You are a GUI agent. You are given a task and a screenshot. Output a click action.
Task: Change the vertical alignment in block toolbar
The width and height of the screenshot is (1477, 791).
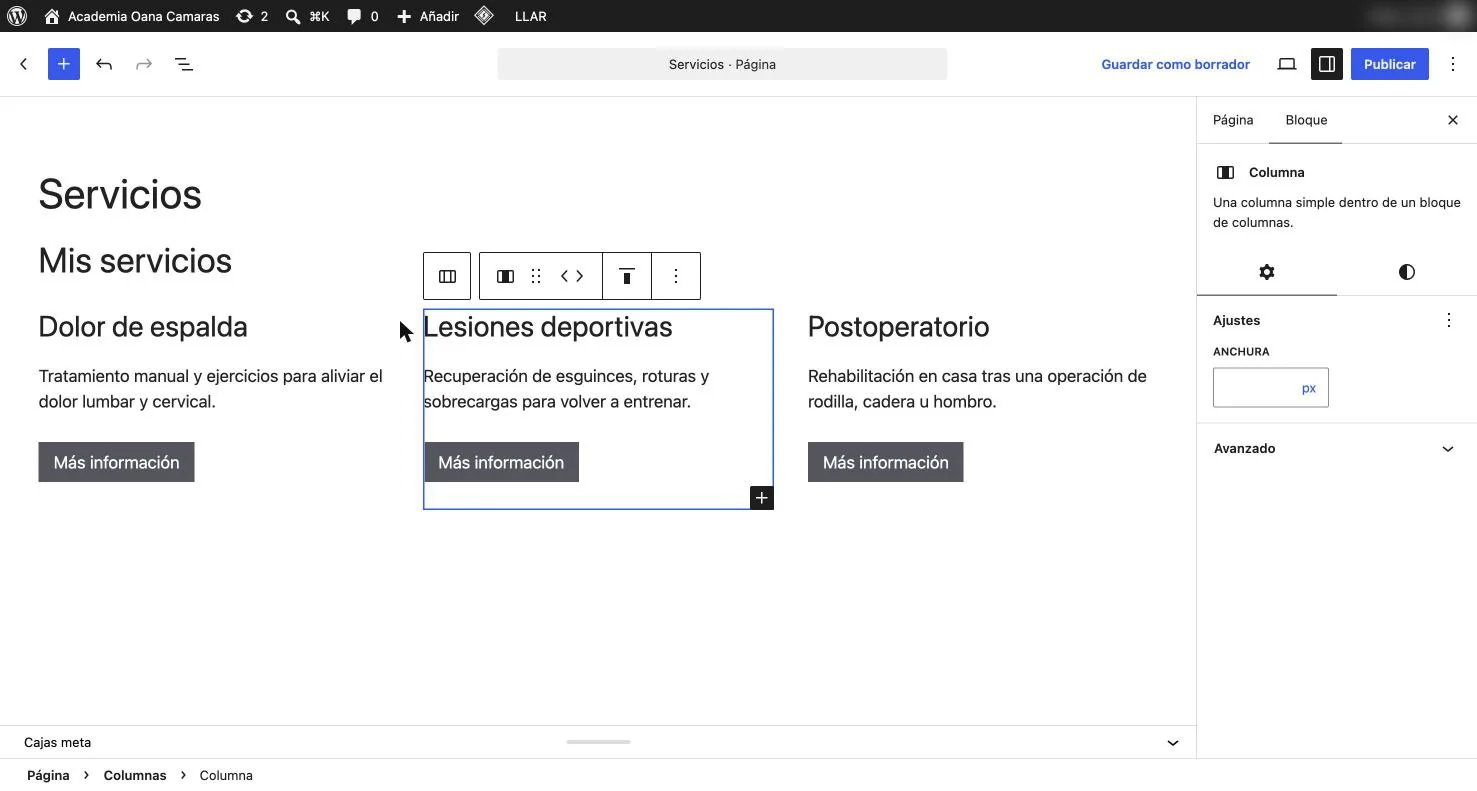coord(627,276)
